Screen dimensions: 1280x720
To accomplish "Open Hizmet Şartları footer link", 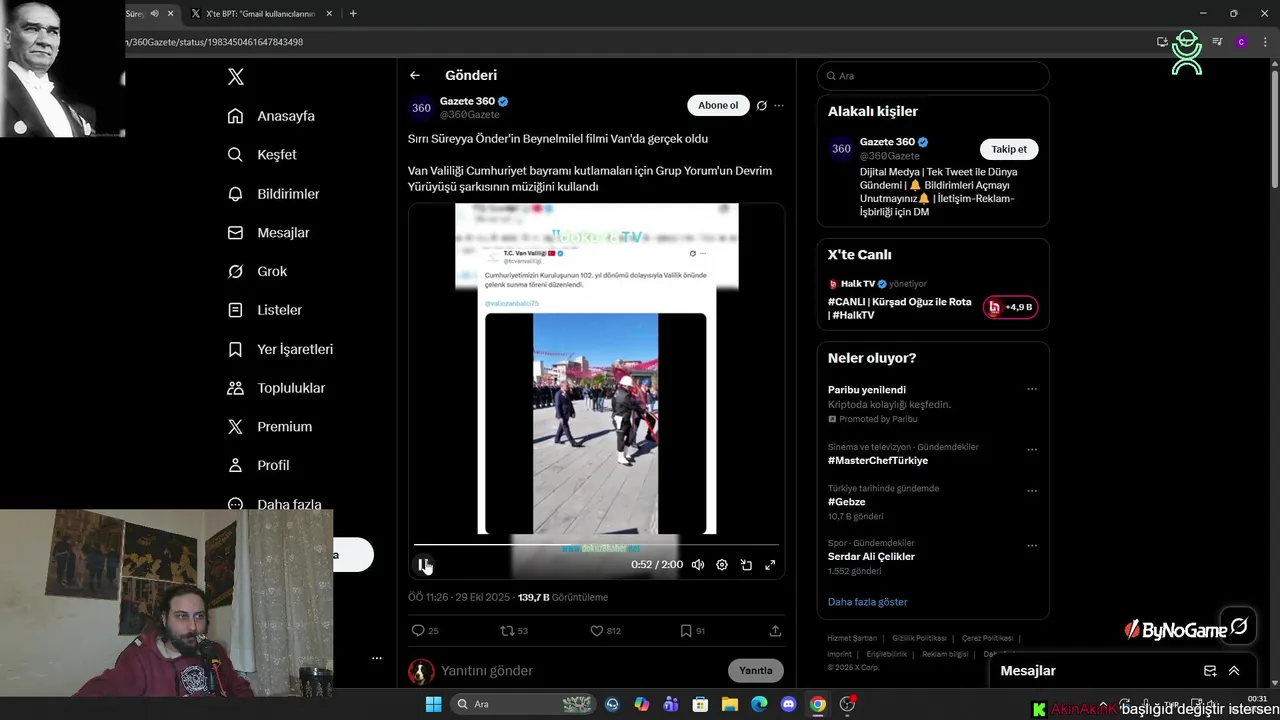I will pyautogui.click(x=852, y=638).
